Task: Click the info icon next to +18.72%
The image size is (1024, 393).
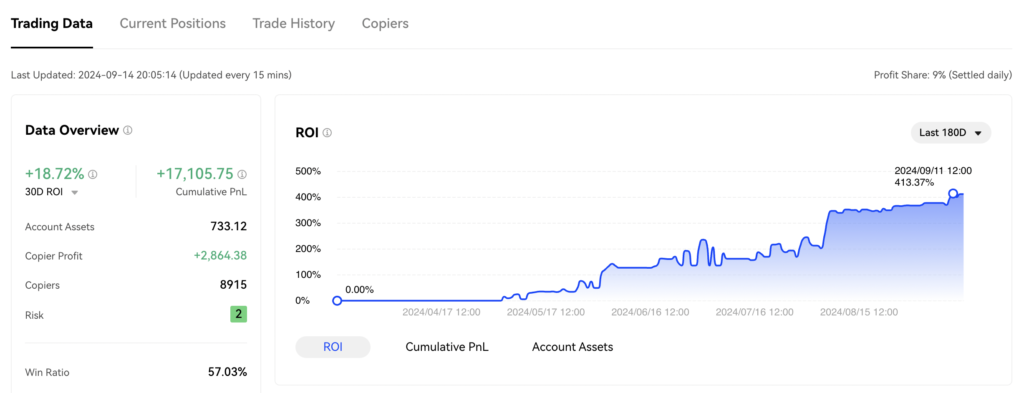Action: (x=93, y=174)
